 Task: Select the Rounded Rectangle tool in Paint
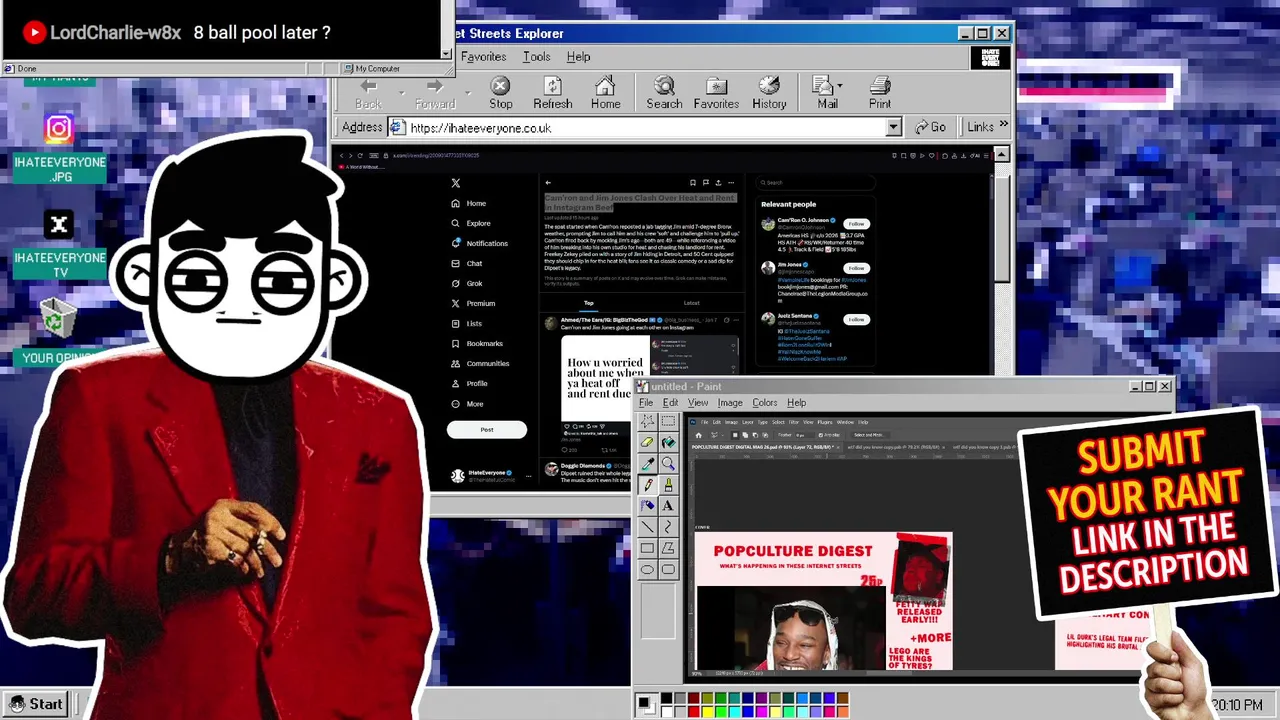coord(668,569)
